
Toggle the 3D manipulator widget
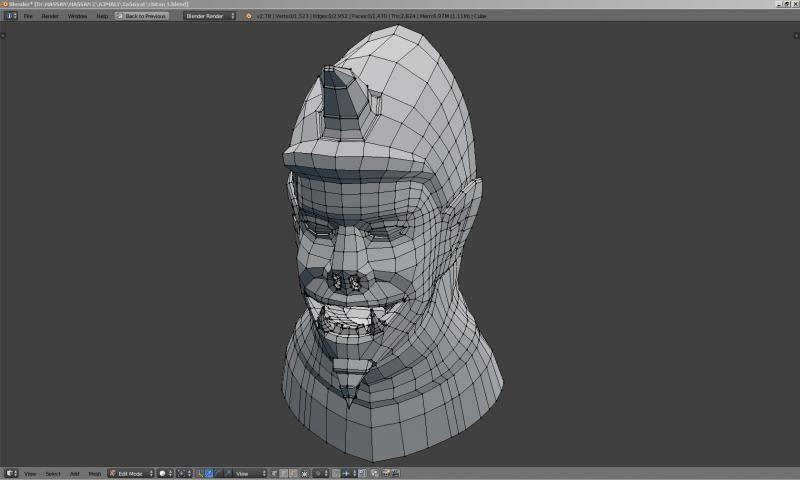coord(200,473)
